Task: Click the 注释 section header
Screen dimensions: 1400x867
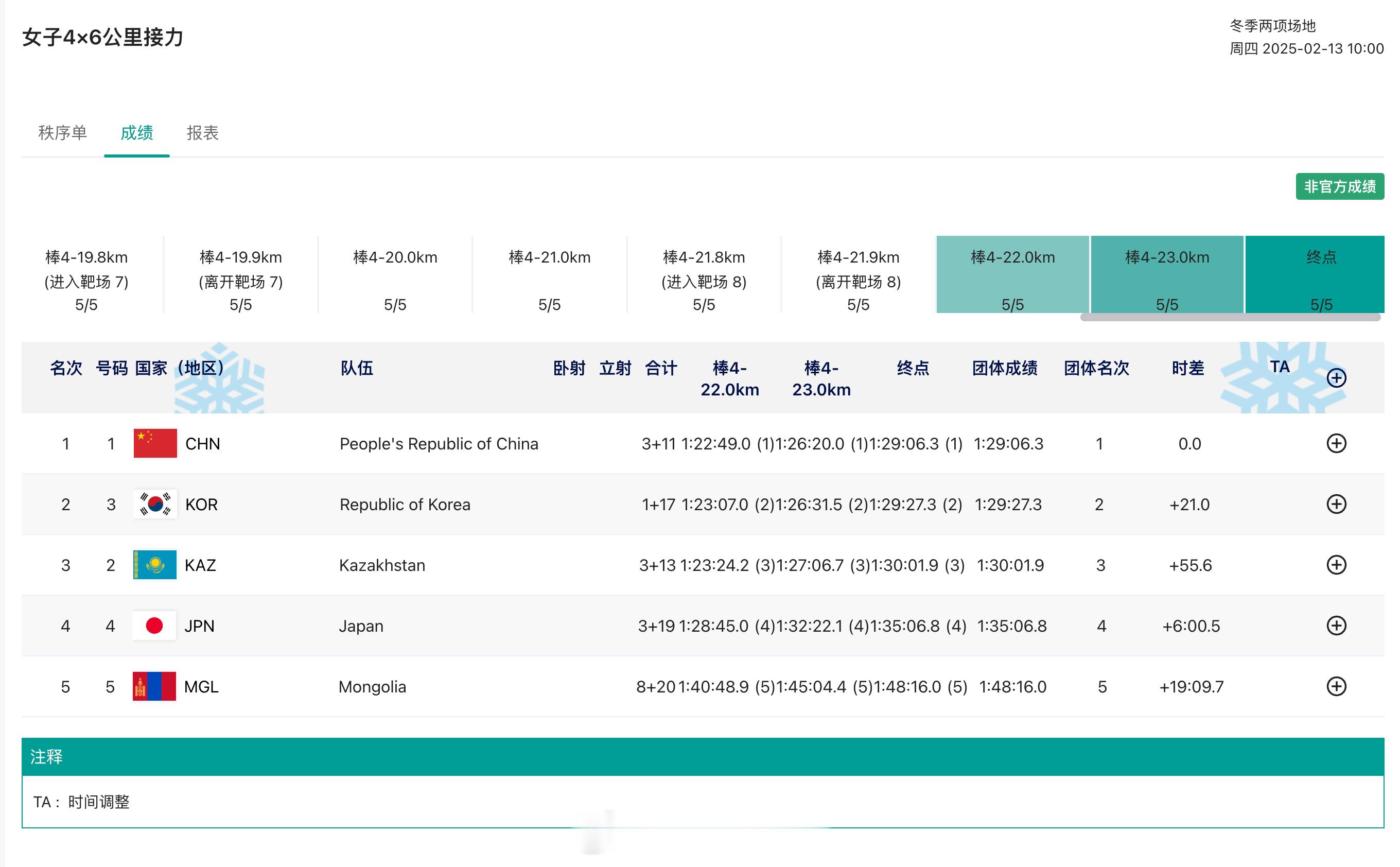Action: point(703,757)
